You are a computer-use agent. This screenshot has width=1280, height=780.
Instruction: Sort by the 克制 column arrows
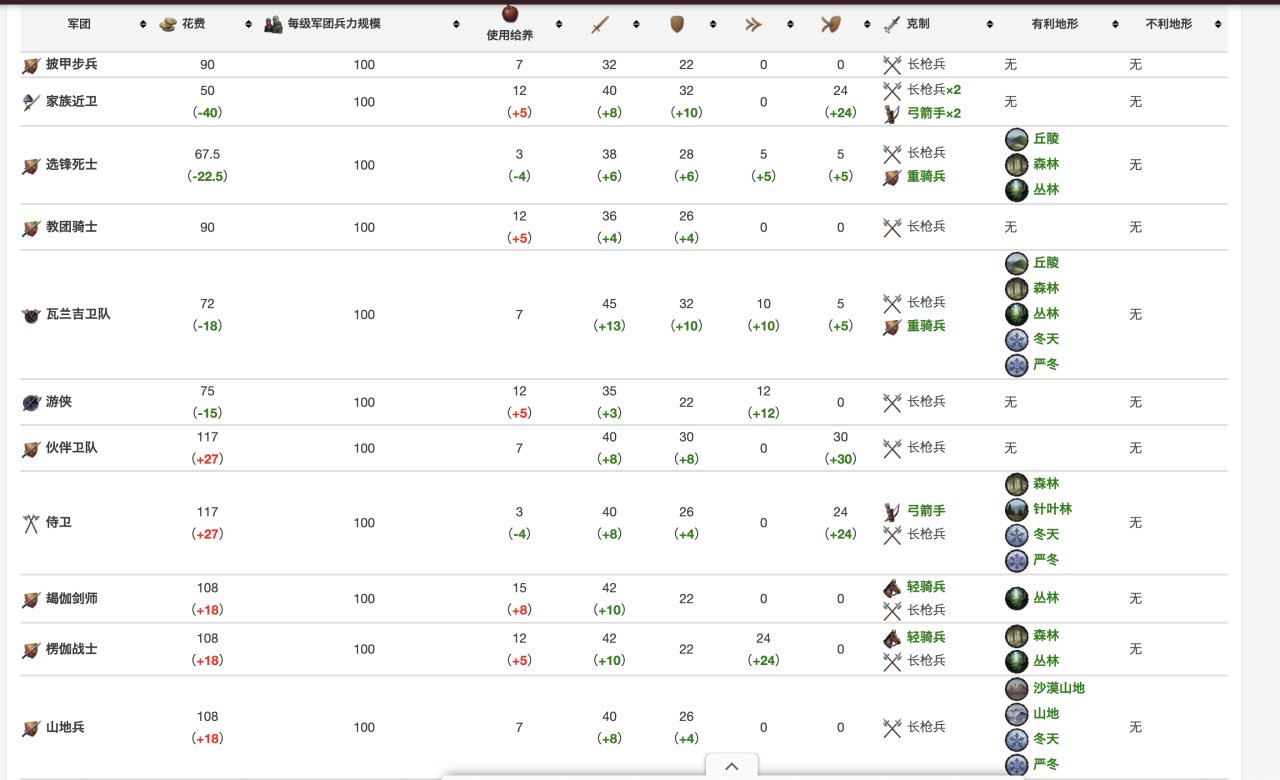coord(990,24)
